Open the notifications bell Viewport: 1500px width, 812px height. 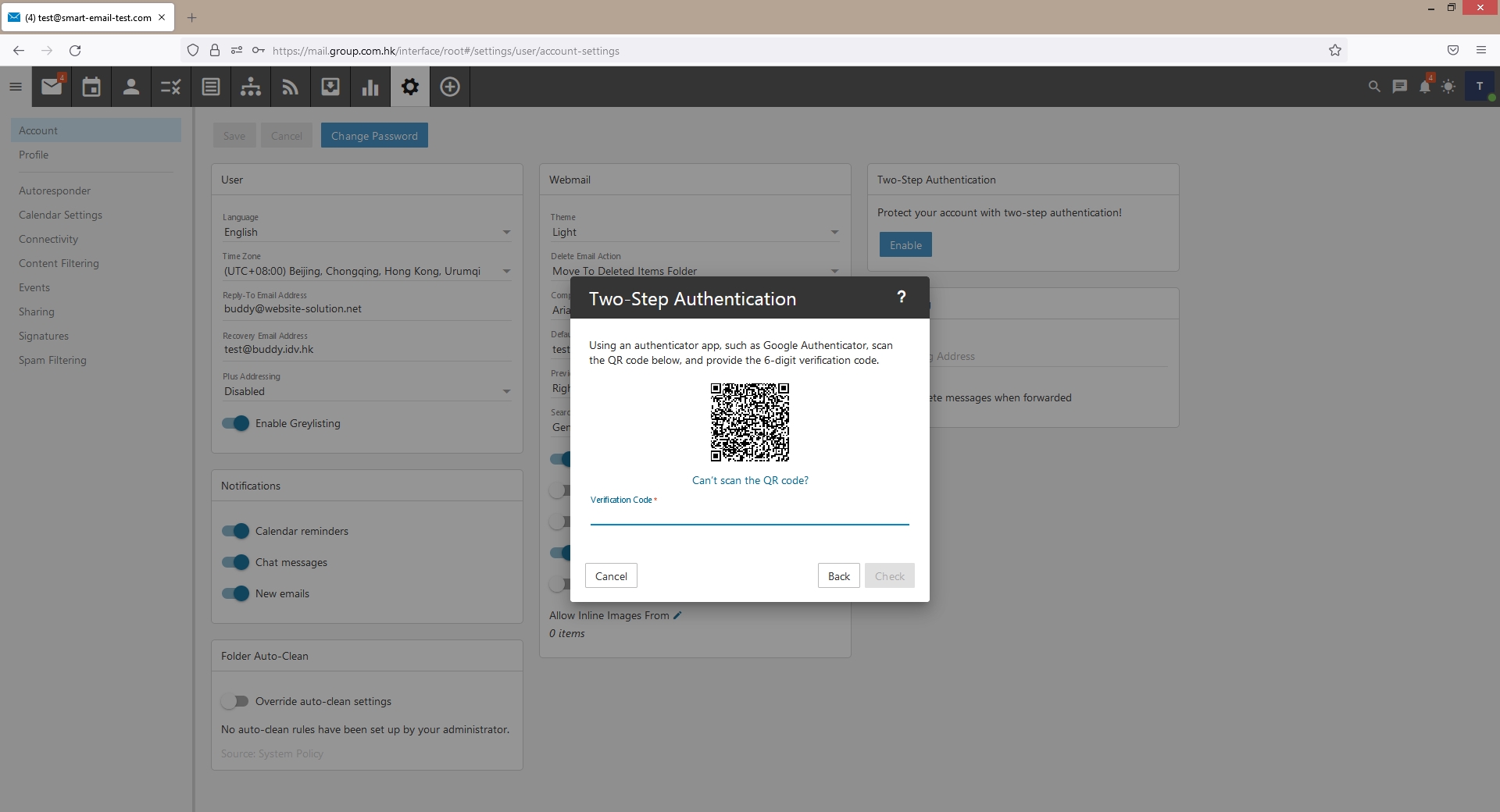1425,86
